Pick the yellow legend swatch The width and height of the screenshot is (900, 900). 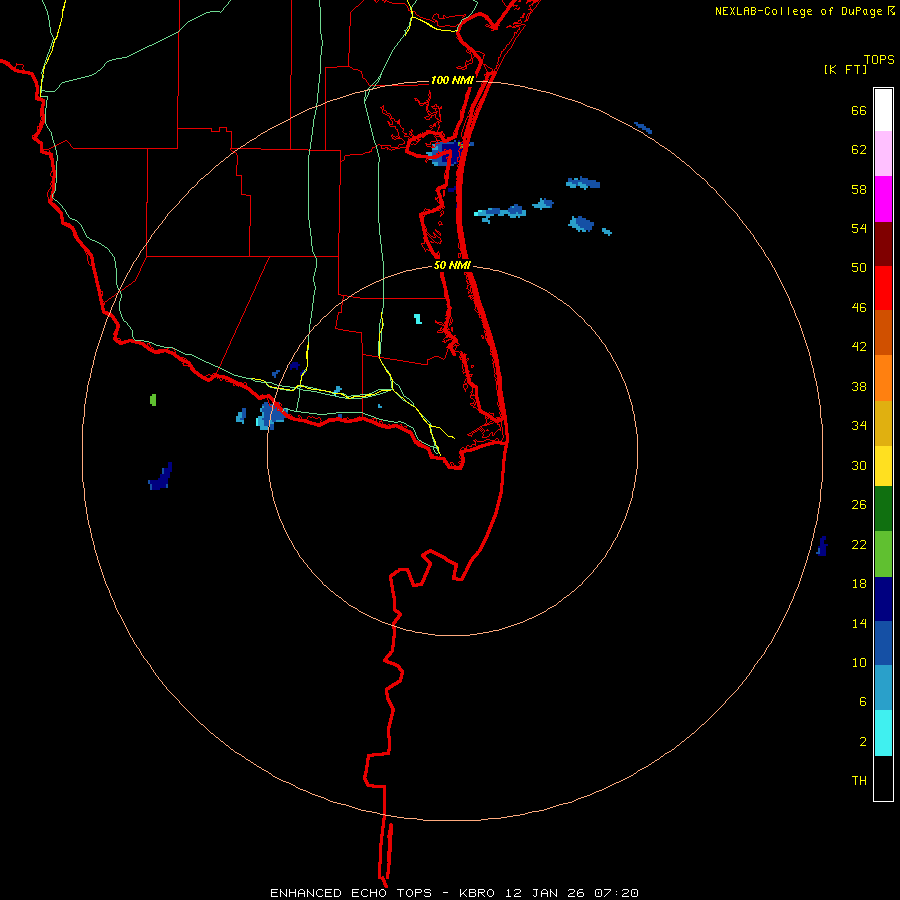pyautogui.click(x=883, y=466)
